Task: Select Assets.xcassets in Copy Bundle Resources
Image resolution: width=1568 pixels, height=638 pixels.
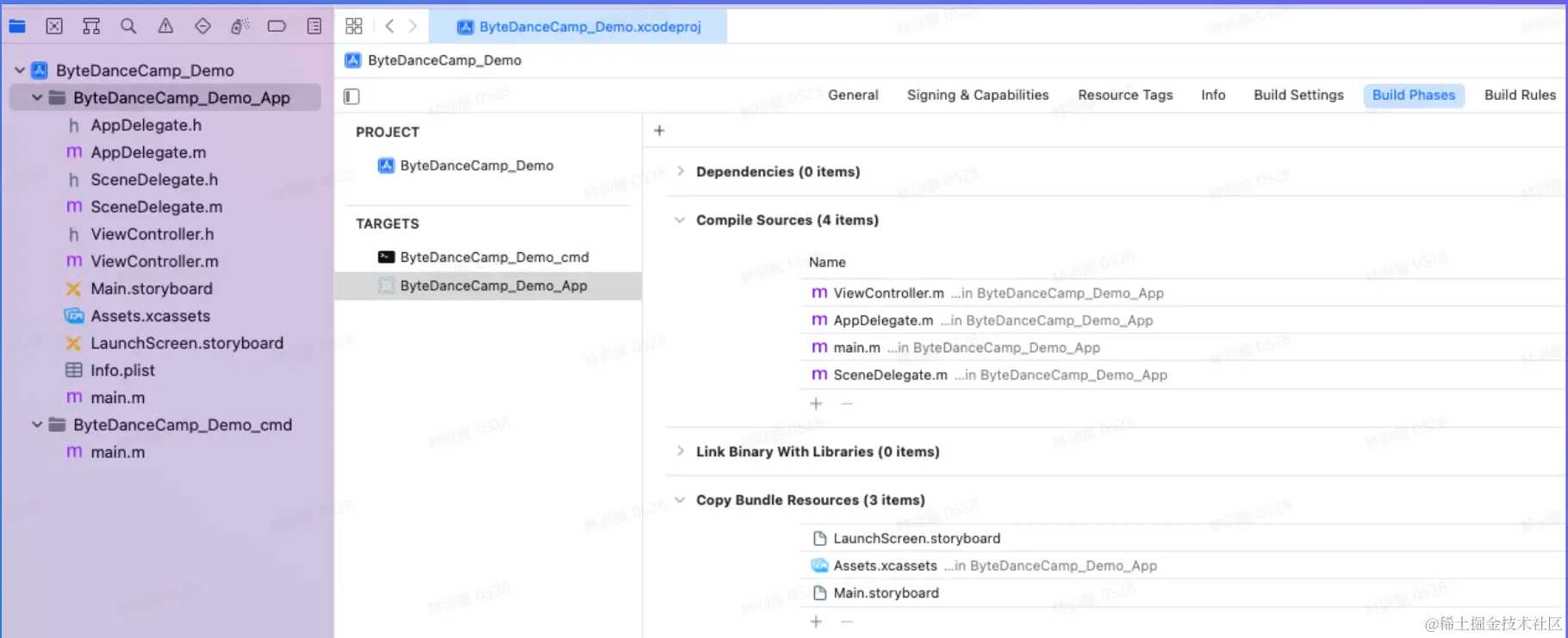Action: point(885,566)
